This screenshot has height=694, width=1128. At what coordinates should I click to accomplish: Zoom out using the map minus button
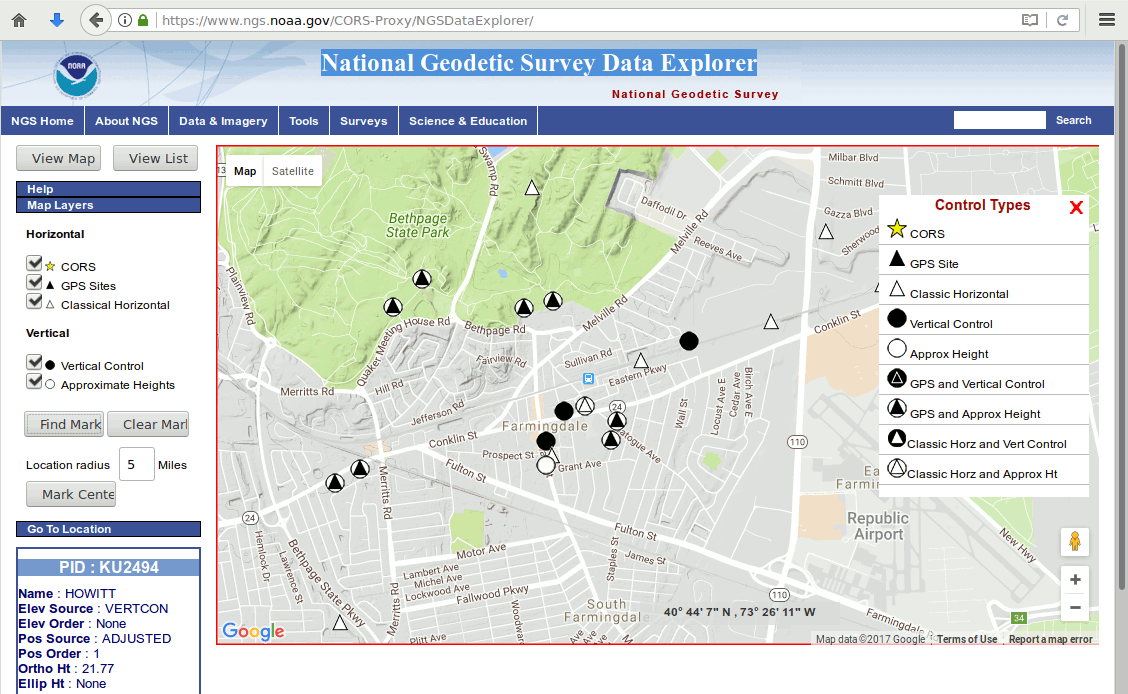pos(1075,607)
